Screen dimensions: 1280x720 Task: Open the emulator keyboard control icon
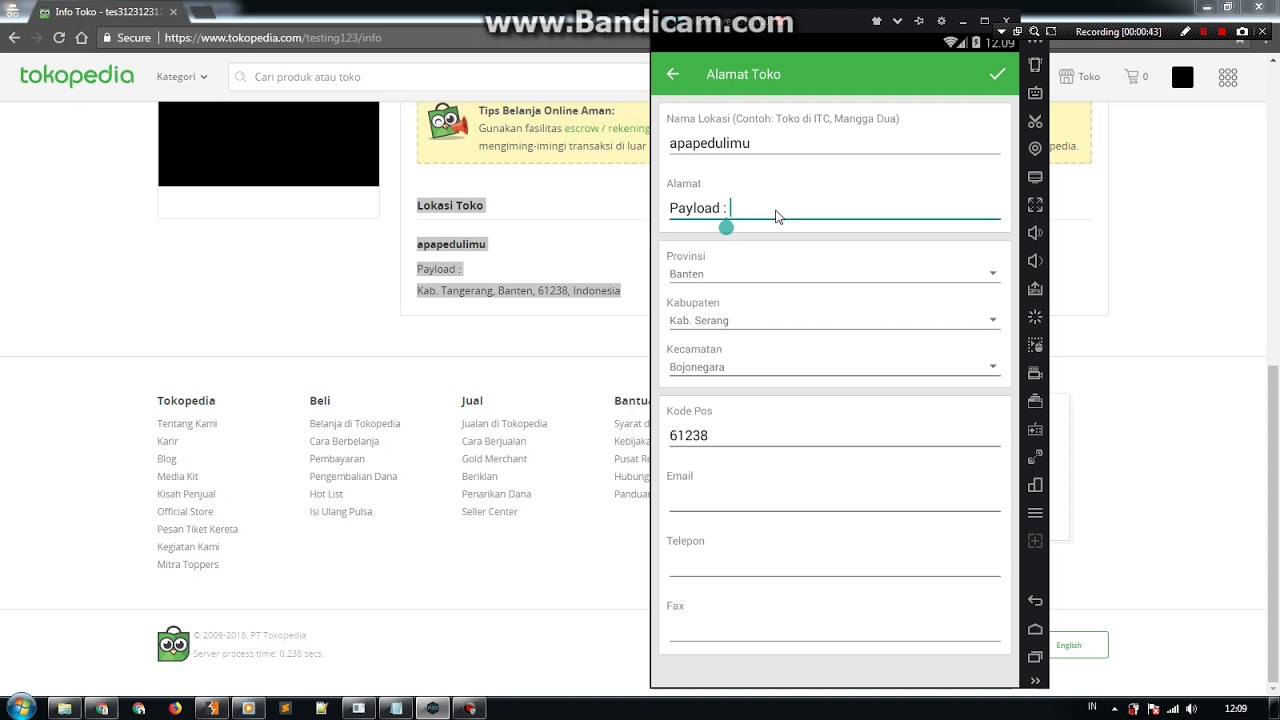tap(1035, 93)
